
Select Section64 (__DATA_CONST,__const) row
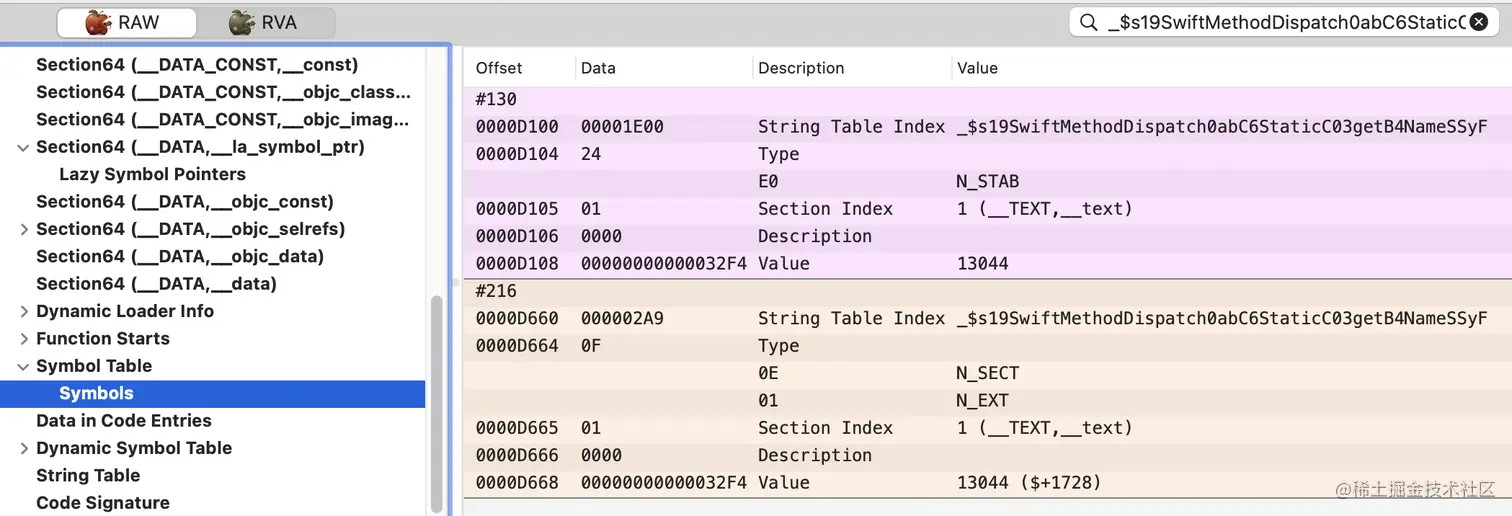(x=212, y=65)
